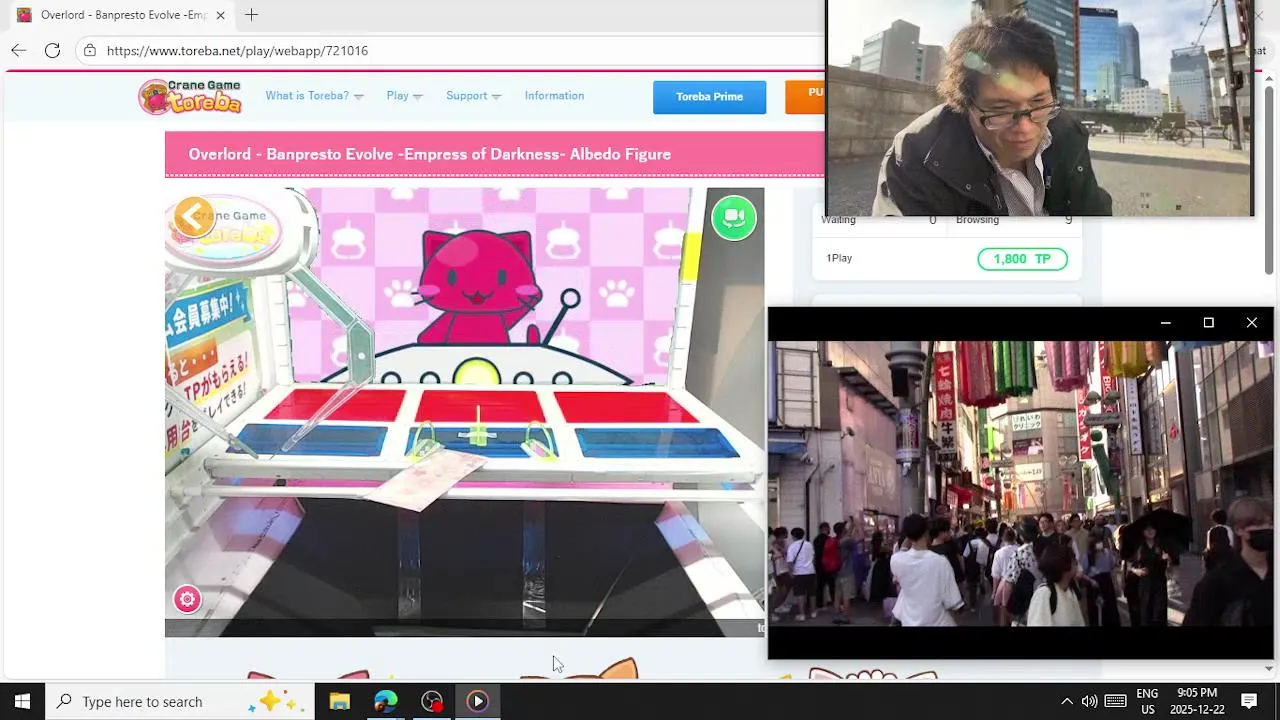This screenshot has width=1280, height=720.
Task: Navigate back in the browser
Action: pos(18,50)
